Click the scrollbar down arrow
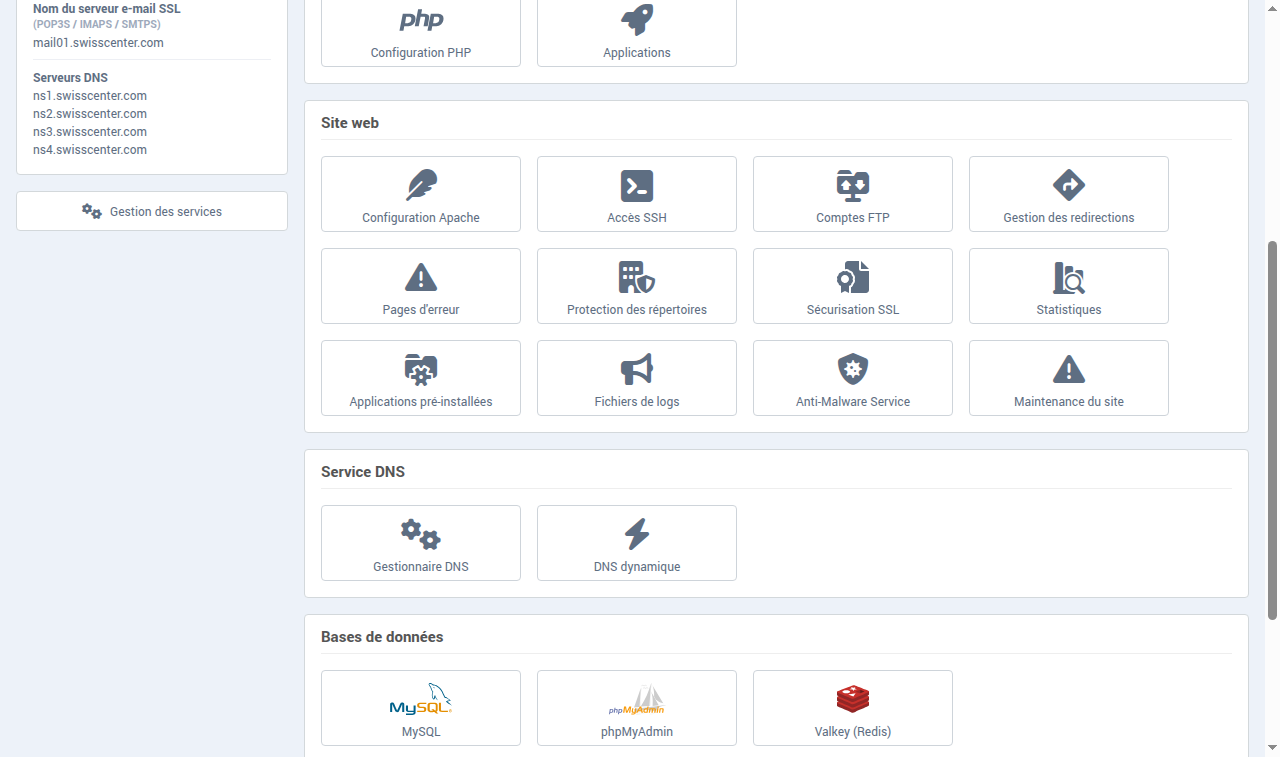 tap(1272, 747)
